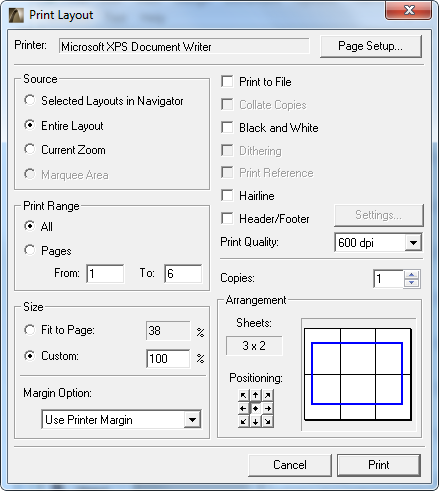Set positioning to top-right arrow
Viewport: 439px width, 491px height.
pyautogui.click(x=268, y=395)
